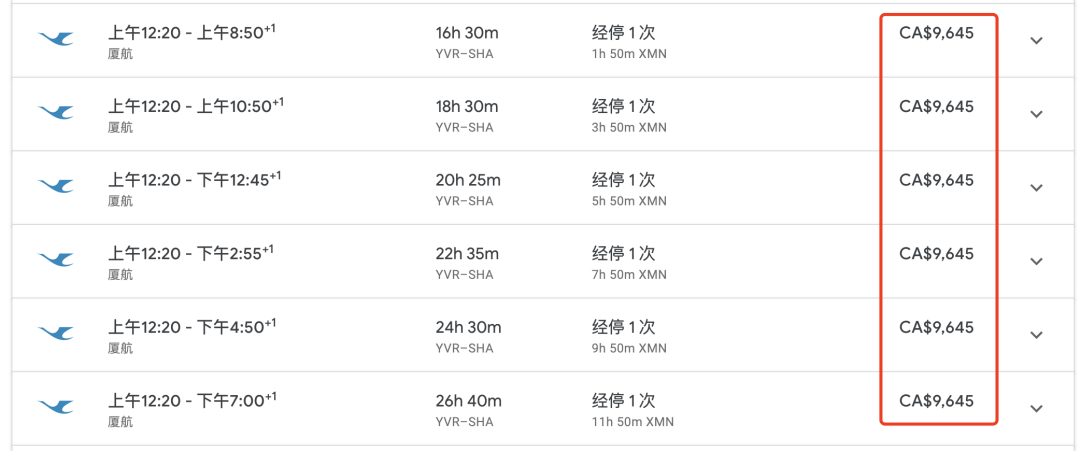The width and height of the screenshot is (1080, 451).
Task: Click the 1h 50m XMN layover text
Action: pyautogui.click(x=629, y=54)
